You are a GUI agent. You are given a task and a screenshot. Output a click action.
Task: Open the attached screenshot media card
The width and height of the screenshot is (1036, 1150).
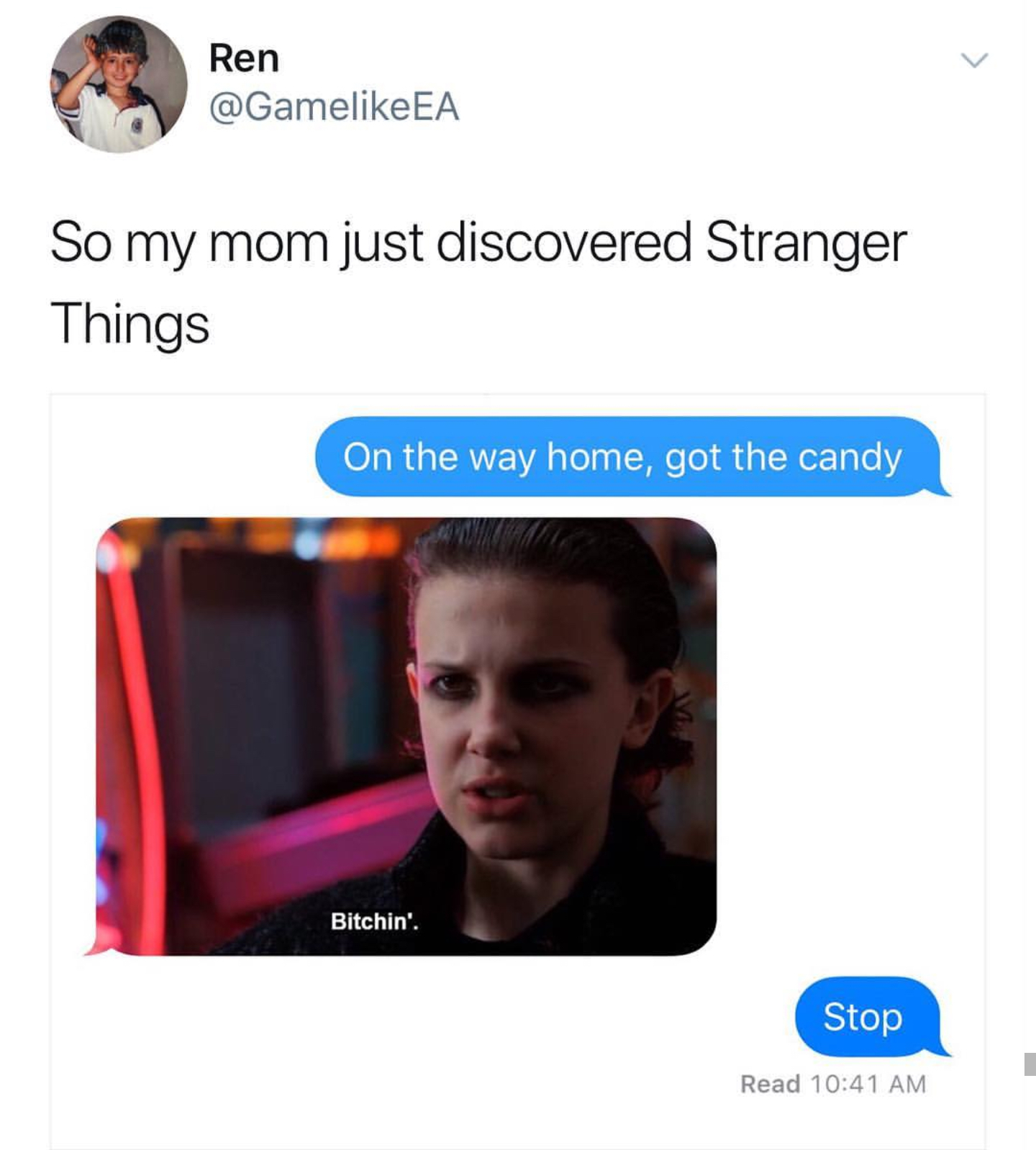click(517, 771)
